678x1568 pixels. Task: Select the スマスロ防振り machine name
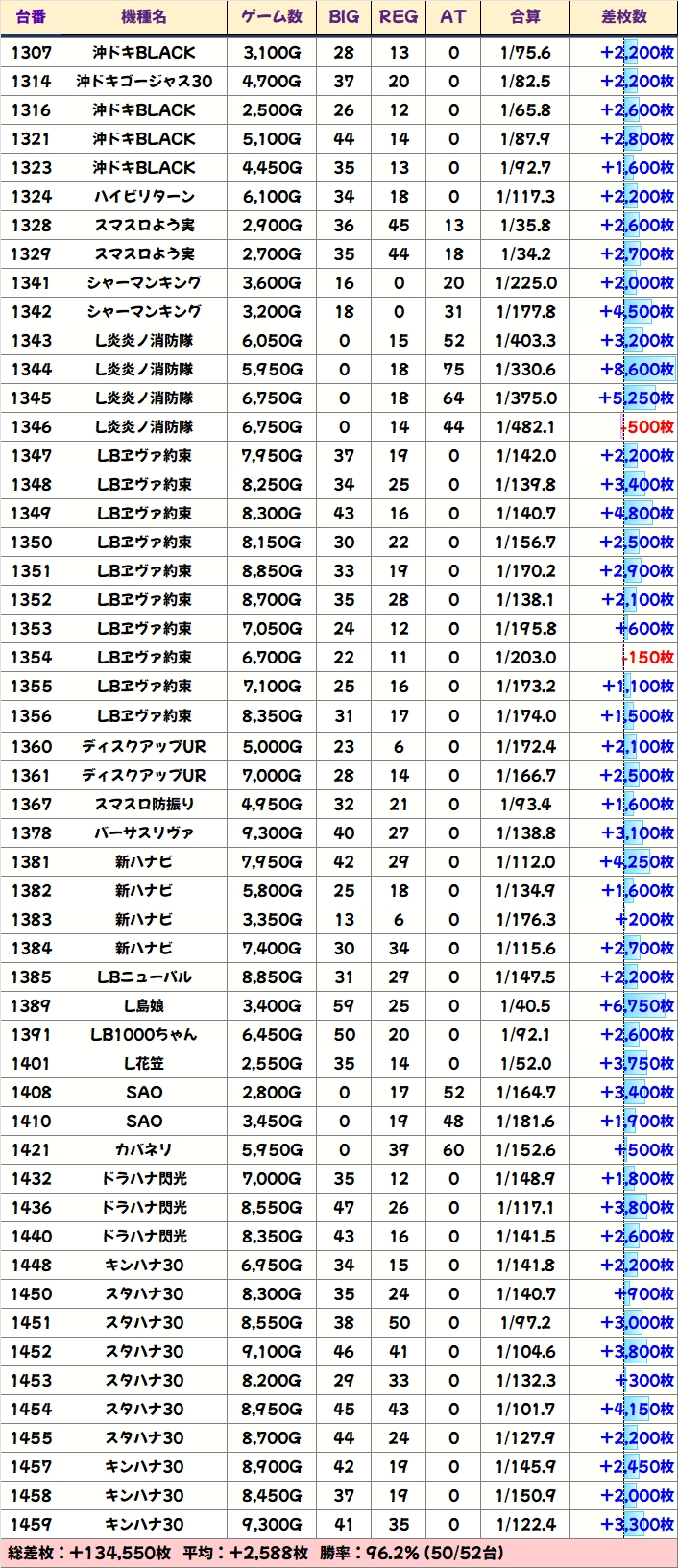(144, 804)
